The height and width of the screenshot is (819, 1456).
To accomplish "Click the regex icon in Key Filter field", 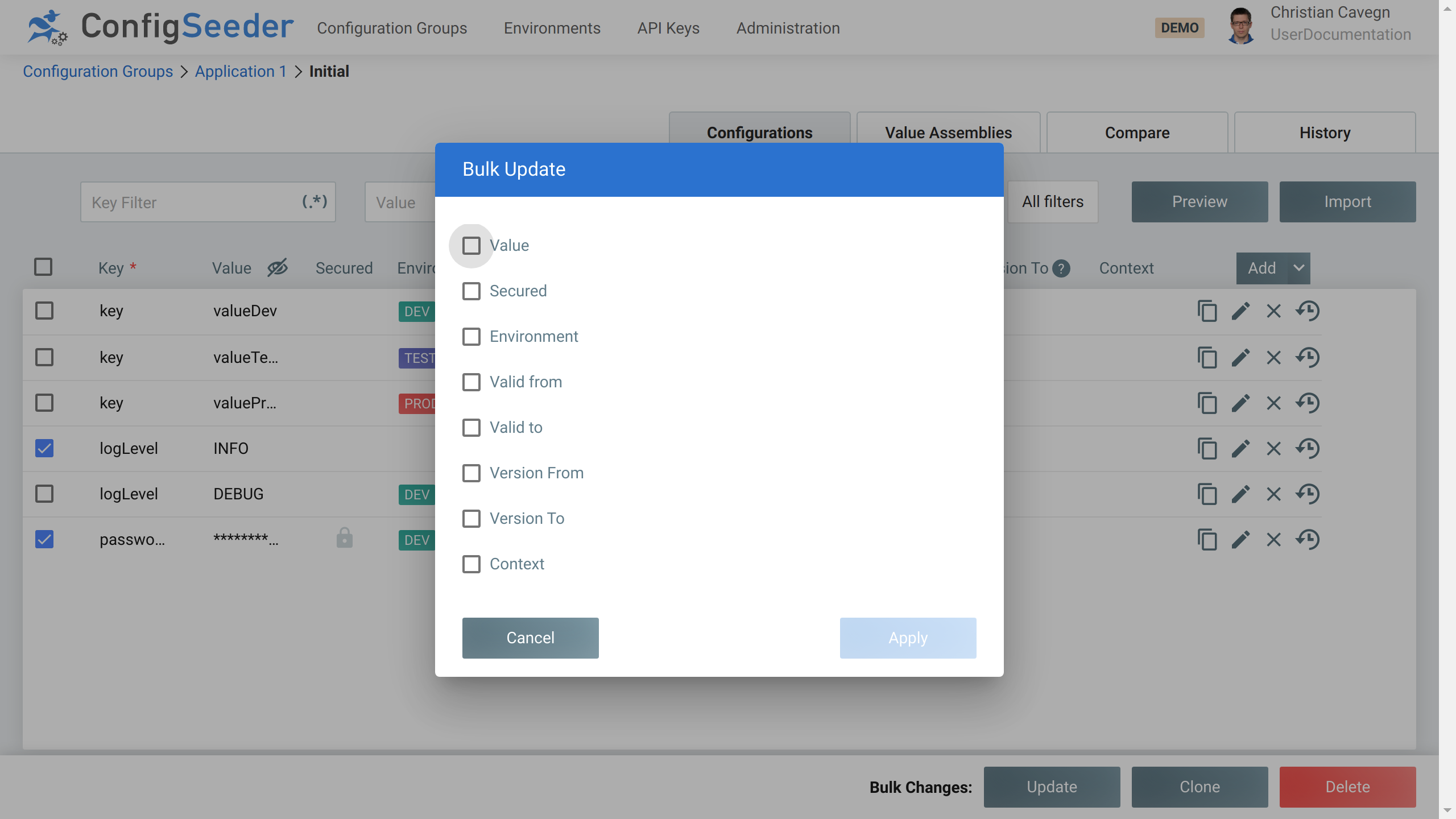I will pos(315,201).
